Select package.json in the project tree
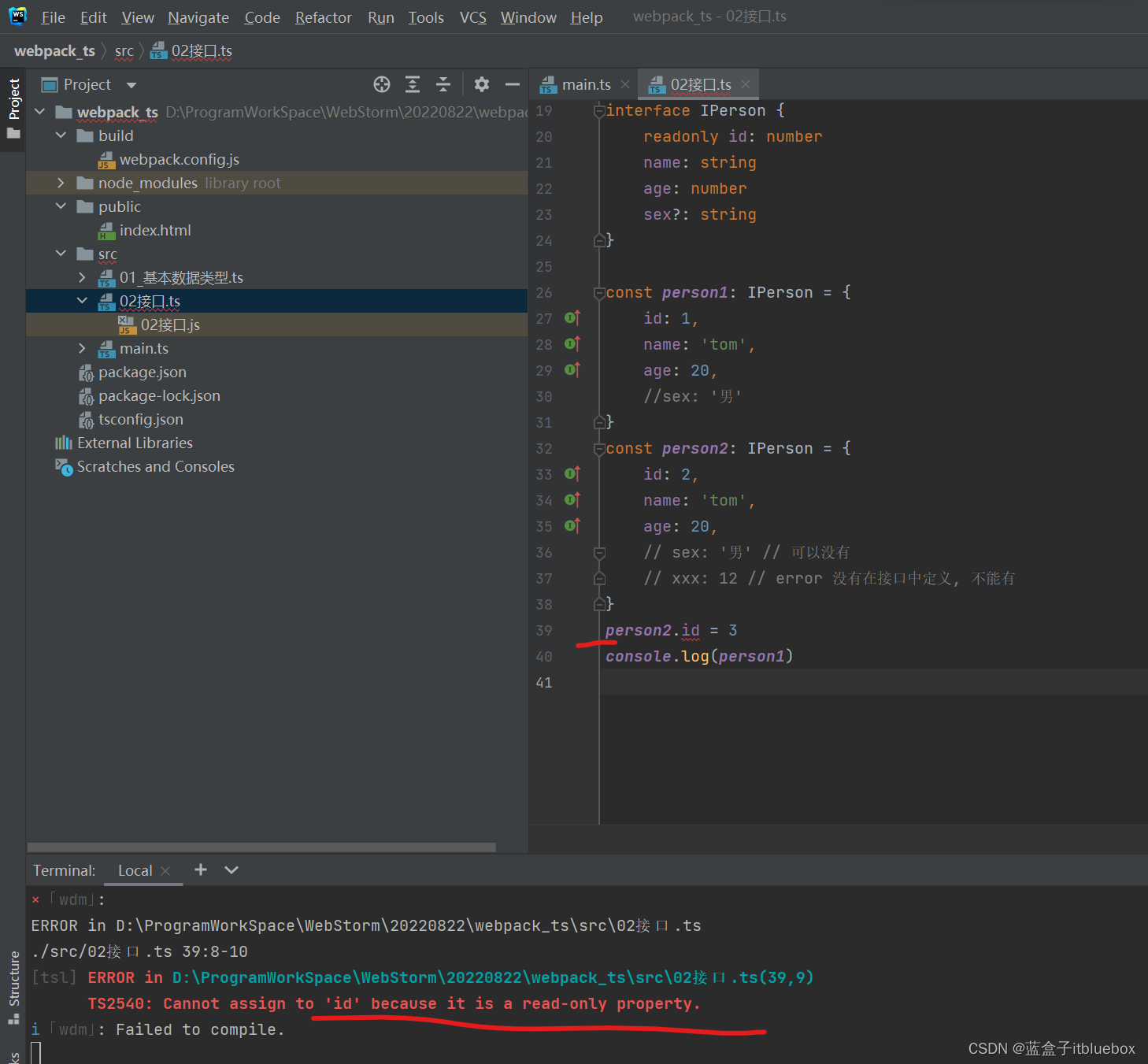 click(x=142, y=373)
